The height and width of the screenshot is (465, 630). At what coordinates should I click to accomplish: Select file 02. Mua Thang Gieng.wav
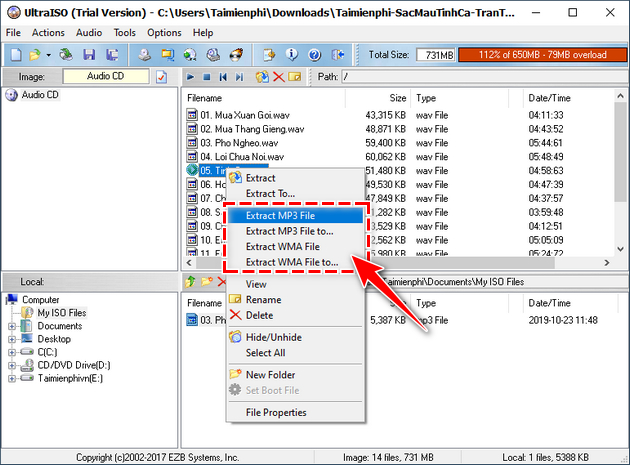click(252, 129)
